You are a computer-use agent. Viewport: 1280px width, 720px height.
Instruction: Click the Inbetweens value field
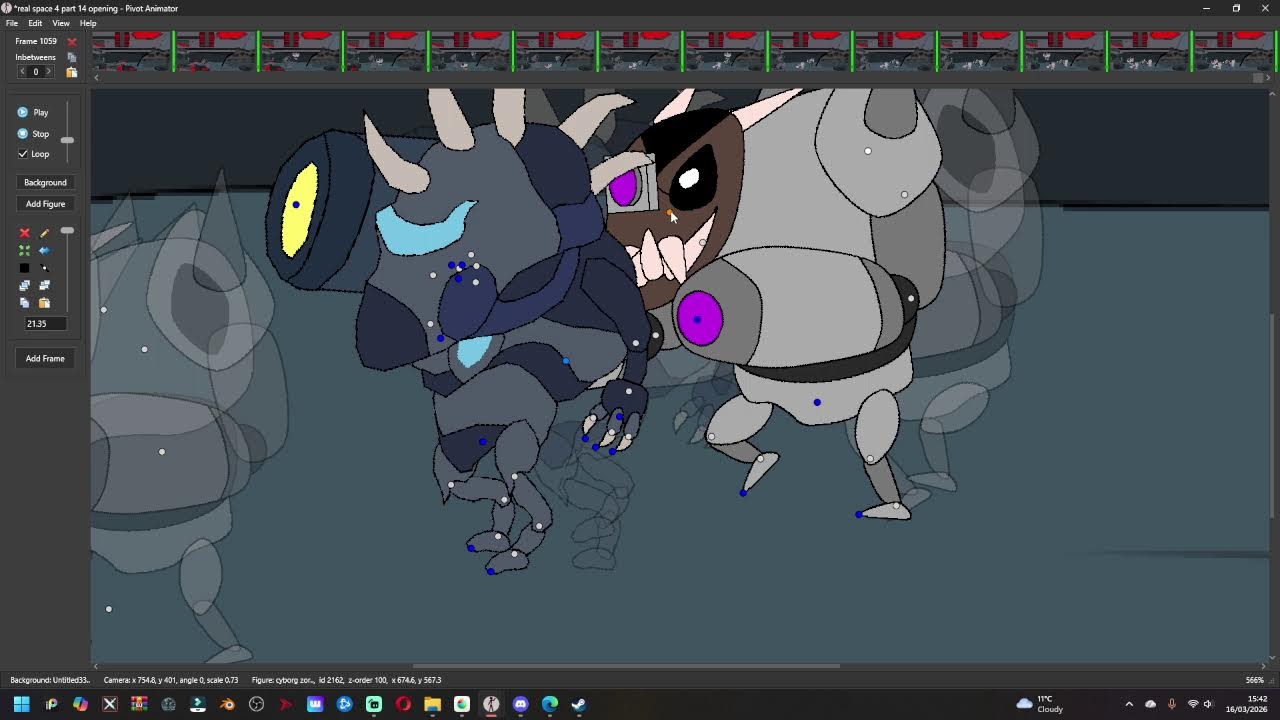click(36, 72)
